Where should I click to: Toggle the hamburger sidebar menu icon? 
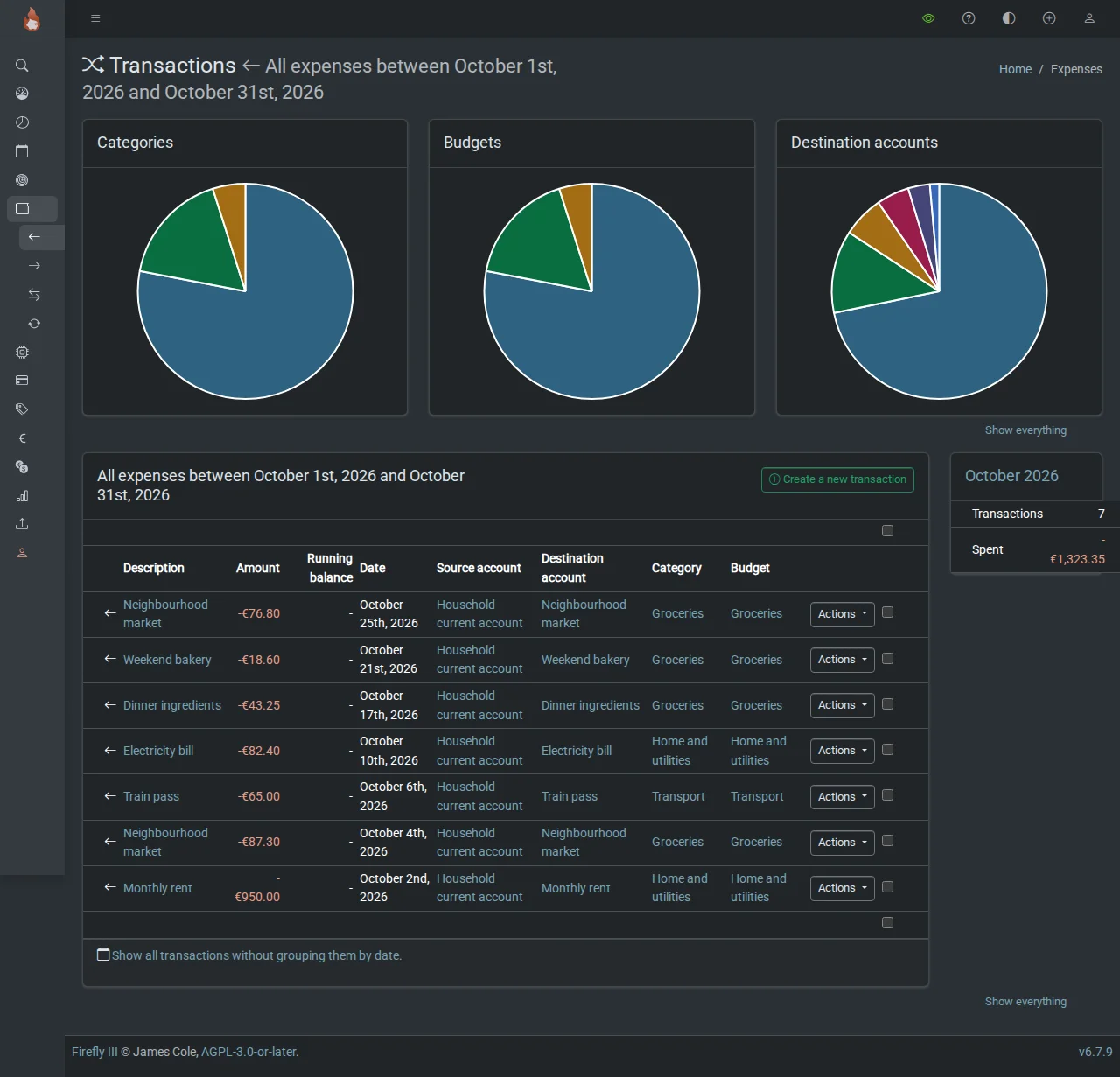95,18
